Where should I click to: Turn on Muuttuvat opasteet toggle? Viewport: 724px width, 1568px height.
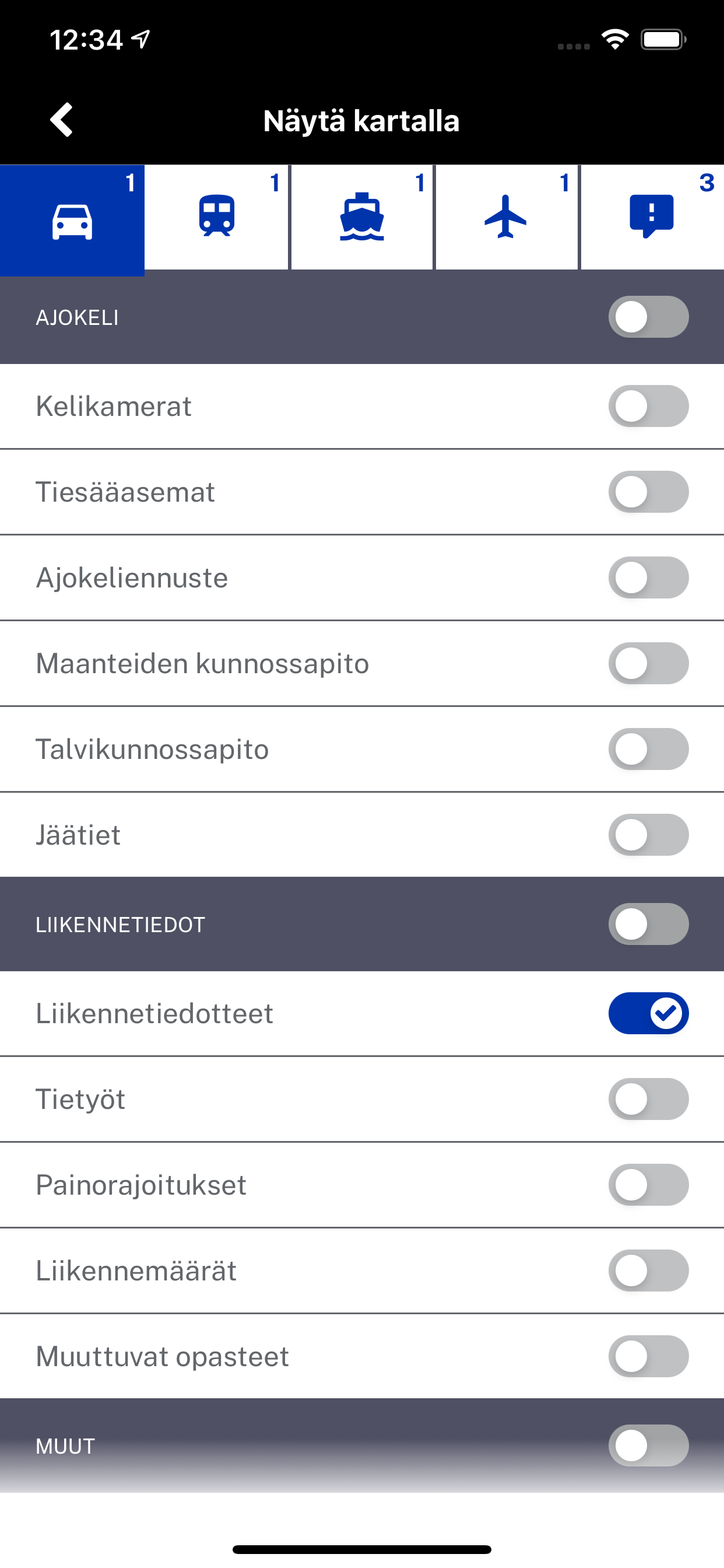[x=649, y=1356]
